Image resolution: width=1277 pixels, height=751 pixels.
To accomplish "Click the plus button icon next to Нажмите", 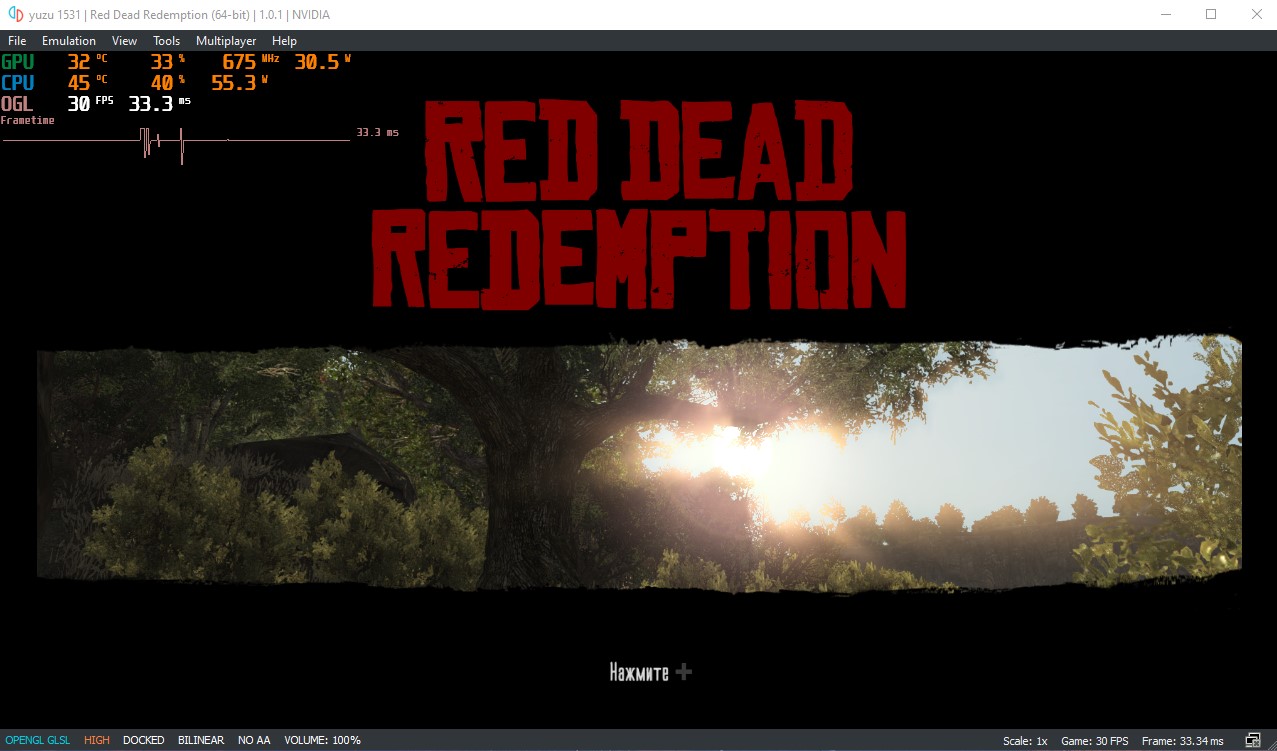I will click(684, 672).
